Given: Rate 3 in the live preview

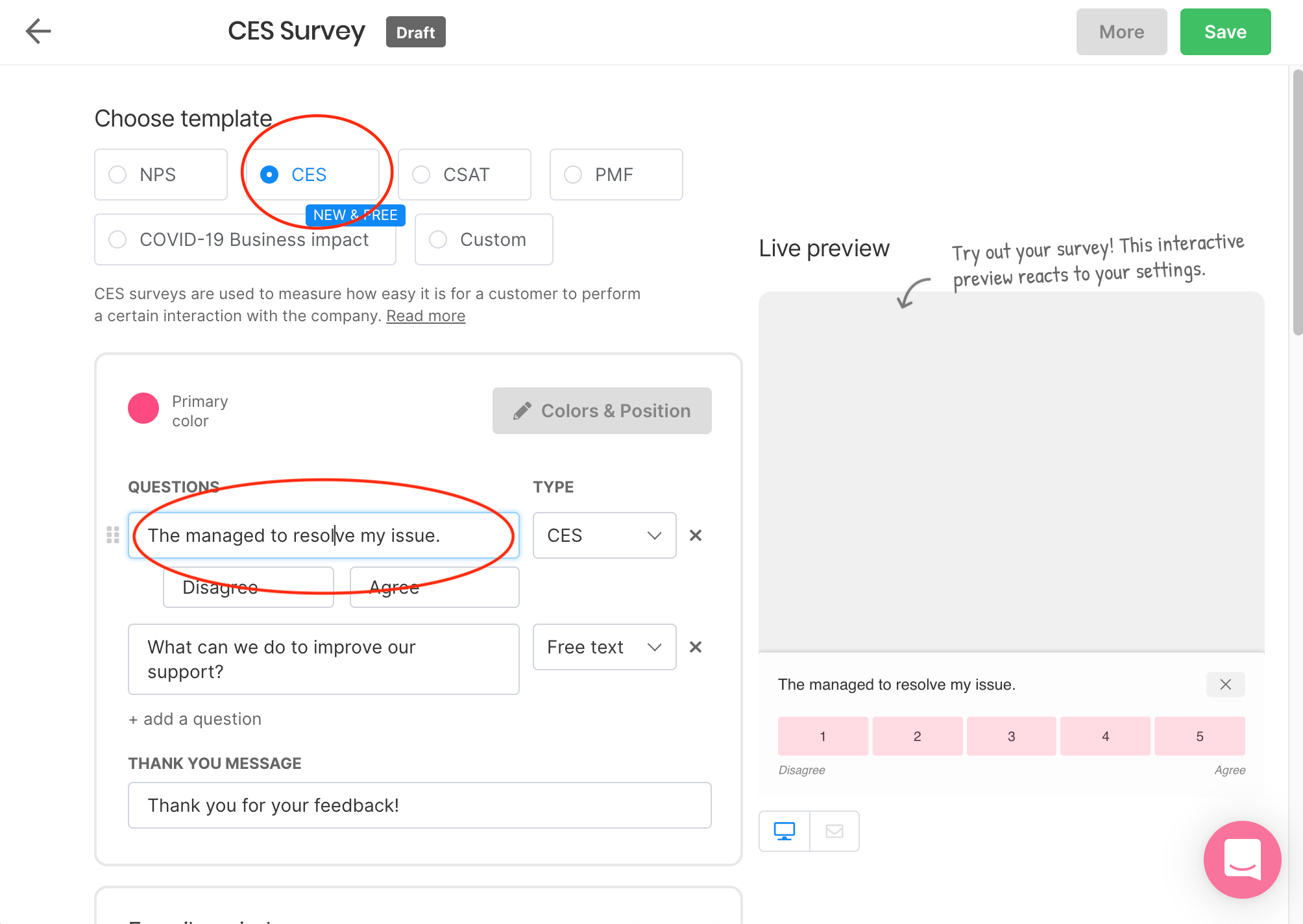Looking at the screenshot, I should point(1011,736).
